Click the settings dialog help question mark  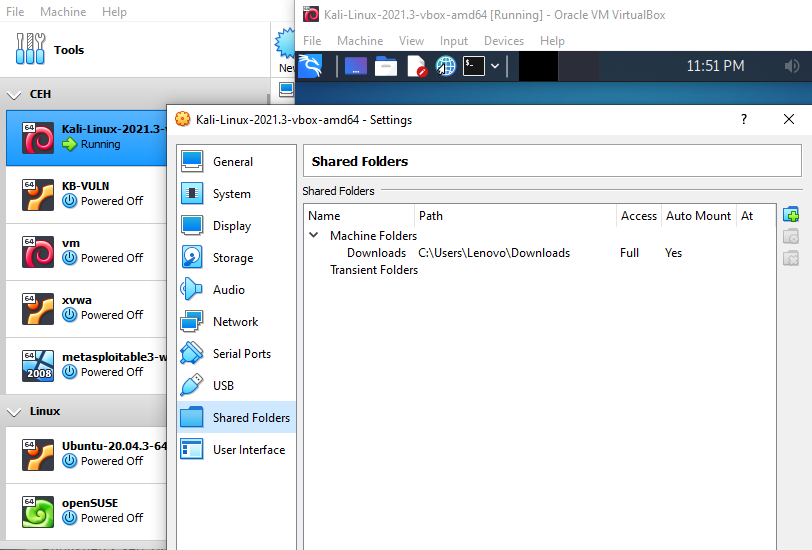(x=744, y=120)
